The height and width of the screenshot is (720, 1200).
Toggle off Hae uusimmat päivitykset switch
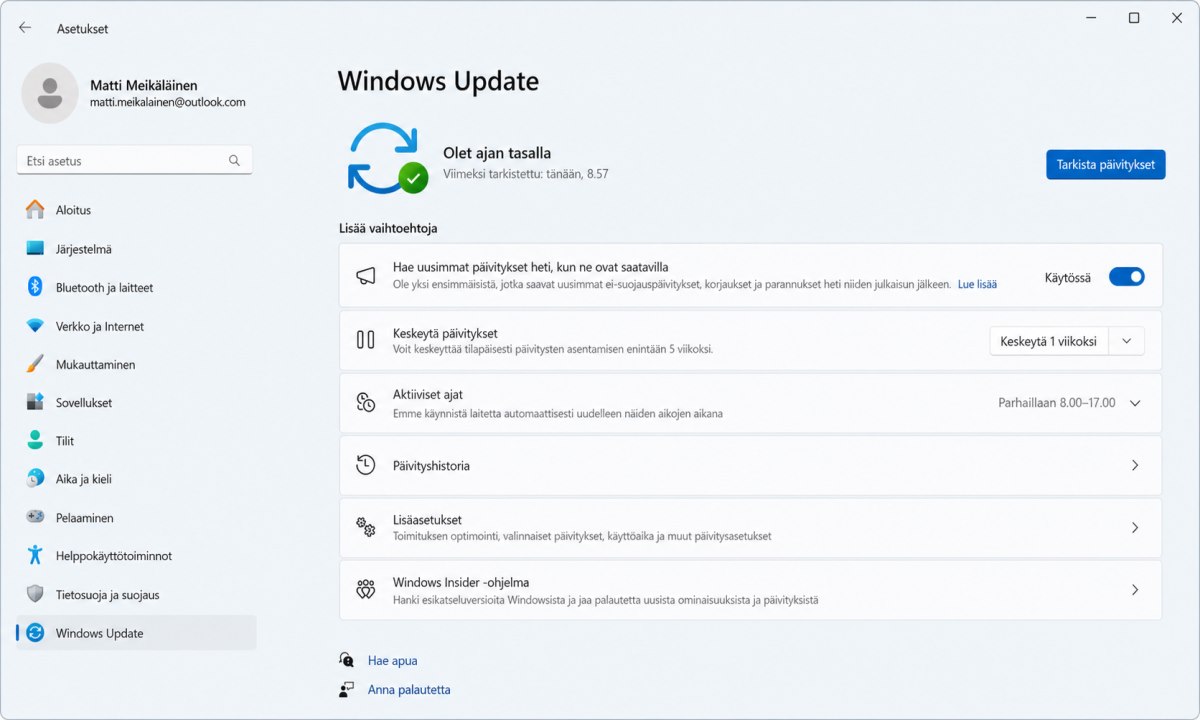[x=1127, y=277]
